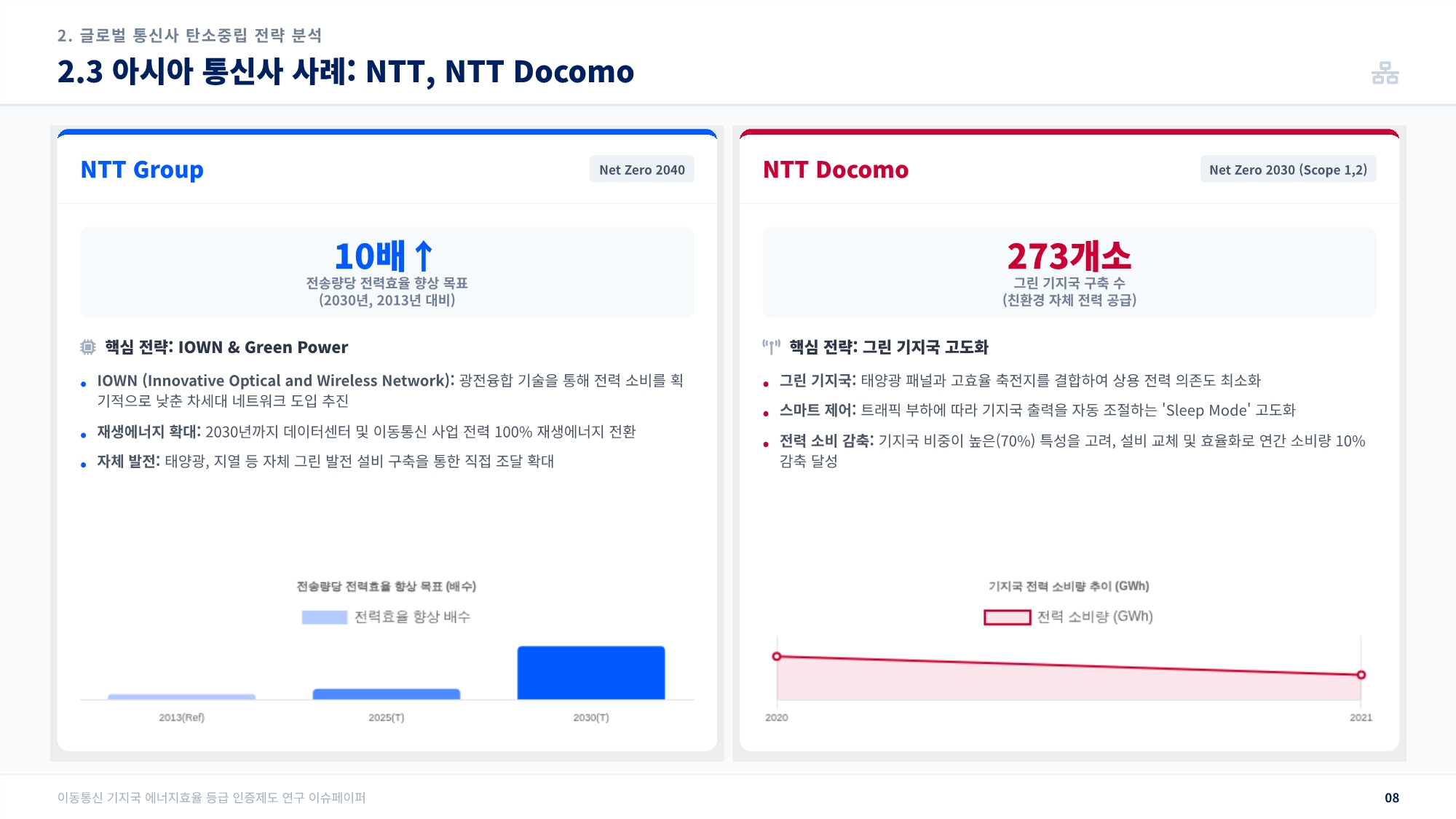Click the 2020 data point on line chart
The height and width of the screenshot is (819, 1456).
777,657
